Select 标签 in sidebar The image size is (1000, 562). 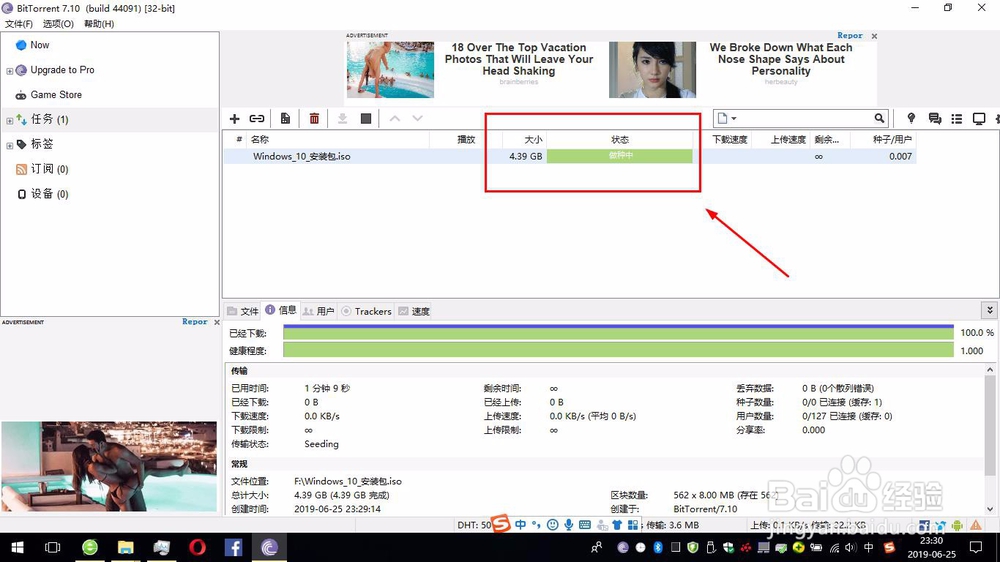(x=41, y=144)
